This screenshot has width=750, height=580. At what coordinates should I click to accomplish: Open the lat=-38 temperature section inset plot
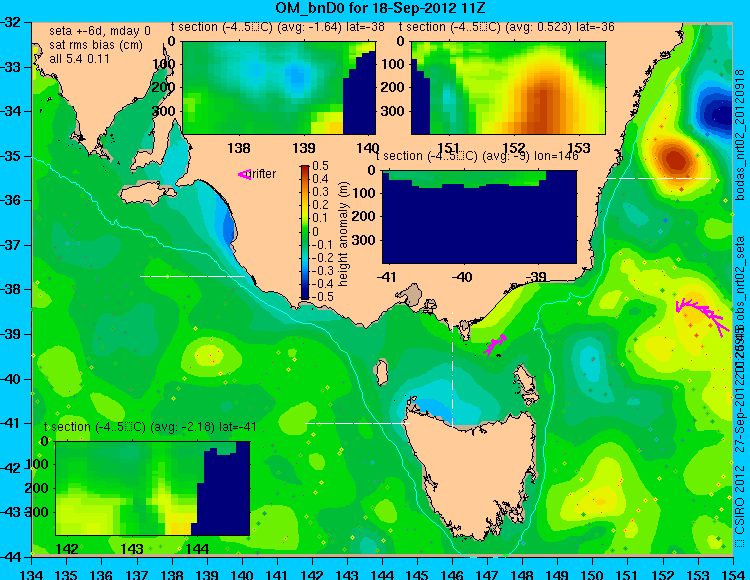coord(279,88)
